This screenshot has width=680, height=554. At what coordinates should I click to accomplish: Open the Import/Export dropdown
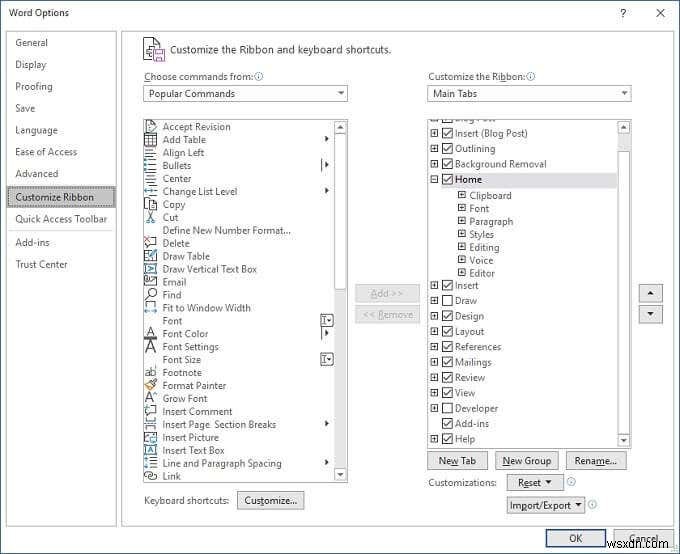tap(546, 505)
